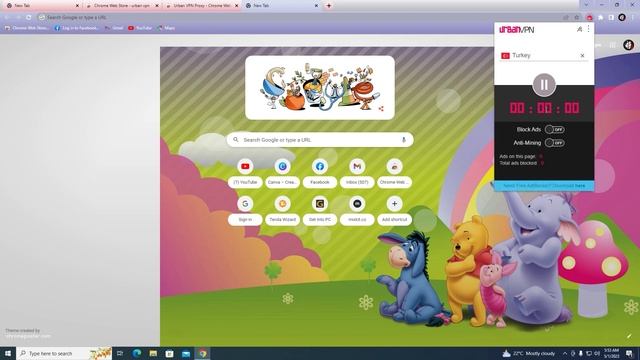Switch to the last New Tab tab
The width and height of the screenshot is (640, 360).
(x=282, y=6)
